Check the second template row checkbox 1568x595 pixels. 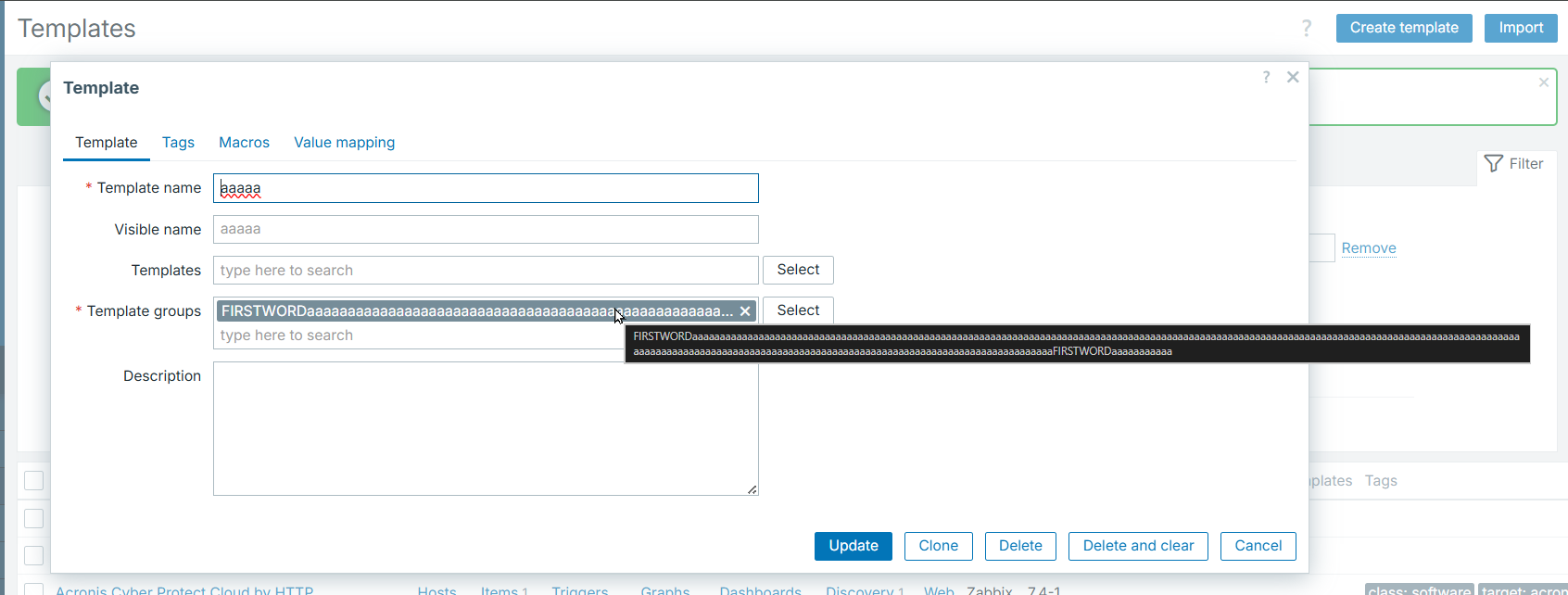click(34, 555)
